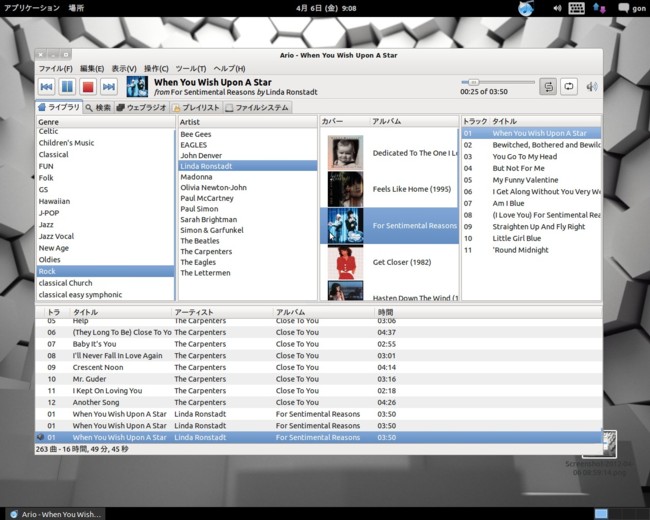Sort the Genre column header
650x520 pixels.
[106, 122]
